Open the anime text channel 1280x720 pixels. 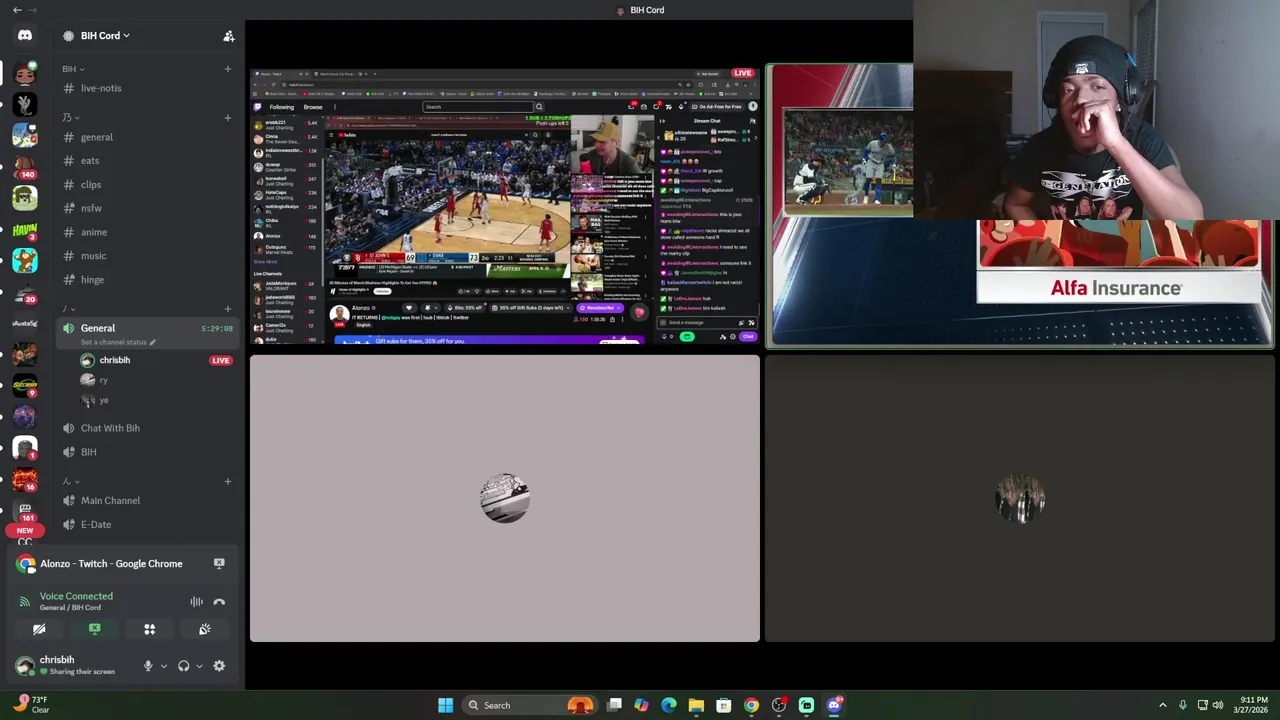click(x=145, y=232)
